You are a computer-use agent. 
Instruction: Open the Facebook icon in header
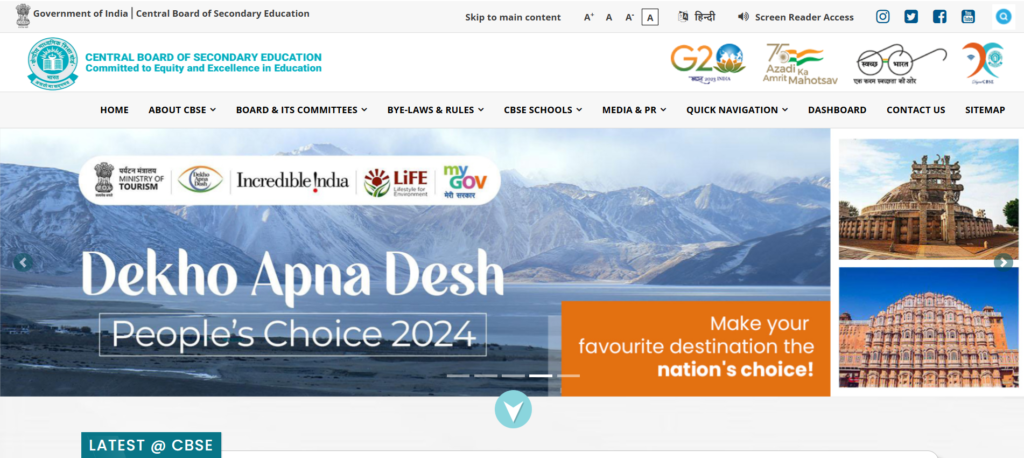[939, 17]
